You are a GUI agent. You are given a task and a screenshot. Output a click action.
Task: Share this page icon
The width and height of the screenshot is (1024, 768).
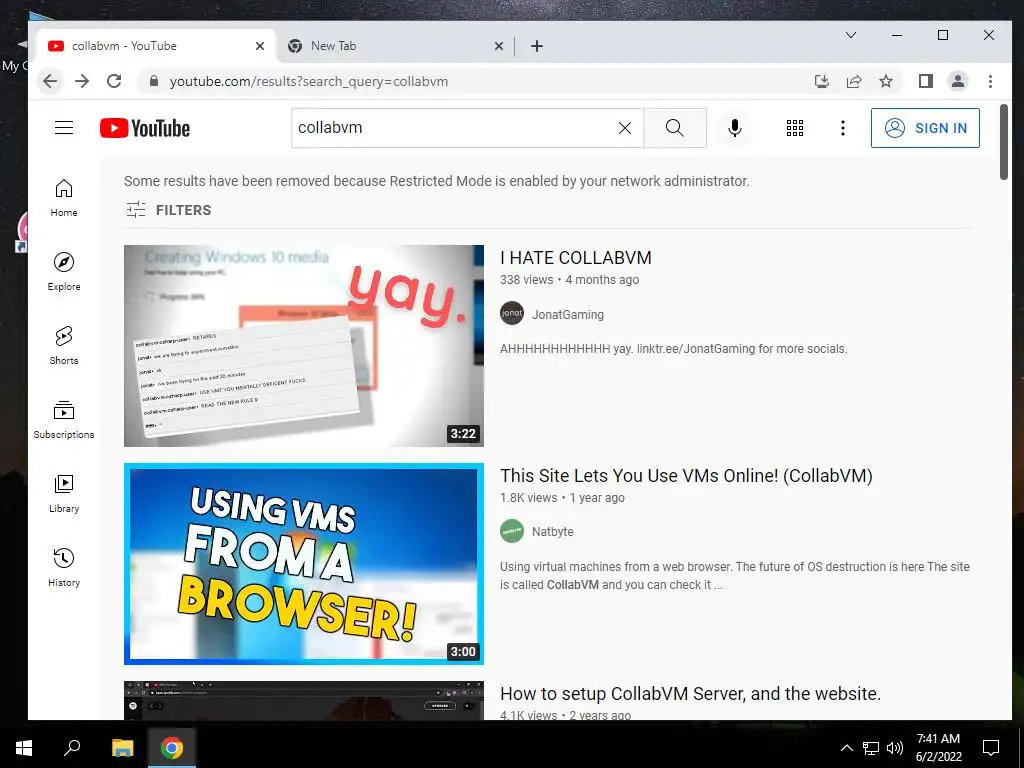point(854,81)
